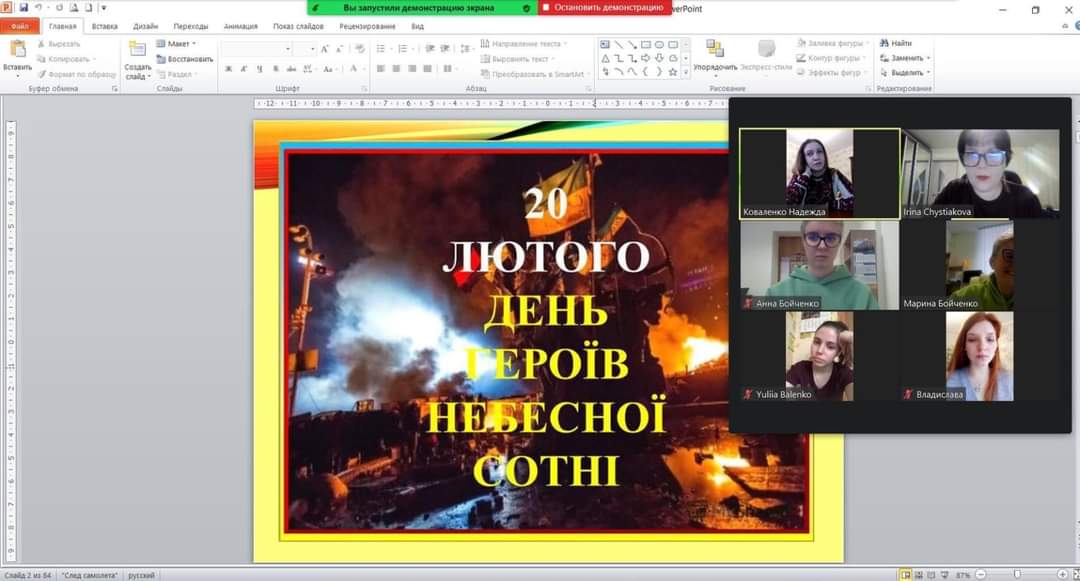
Task: Select the rectangle shape in shapes gallery
Action: (x=646, y=45)
